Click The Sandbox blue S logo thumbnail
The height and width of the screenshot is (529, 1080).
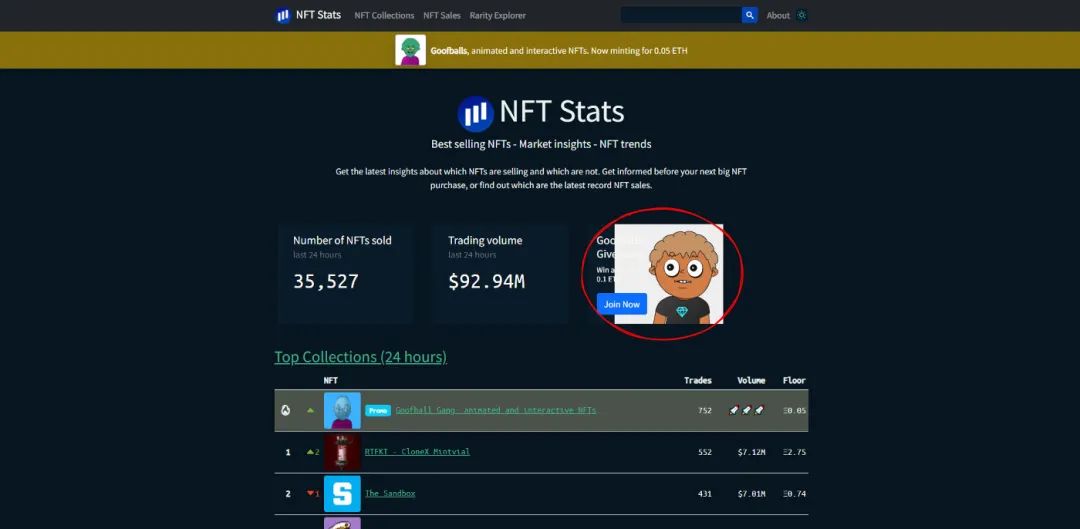pos(342,494)
